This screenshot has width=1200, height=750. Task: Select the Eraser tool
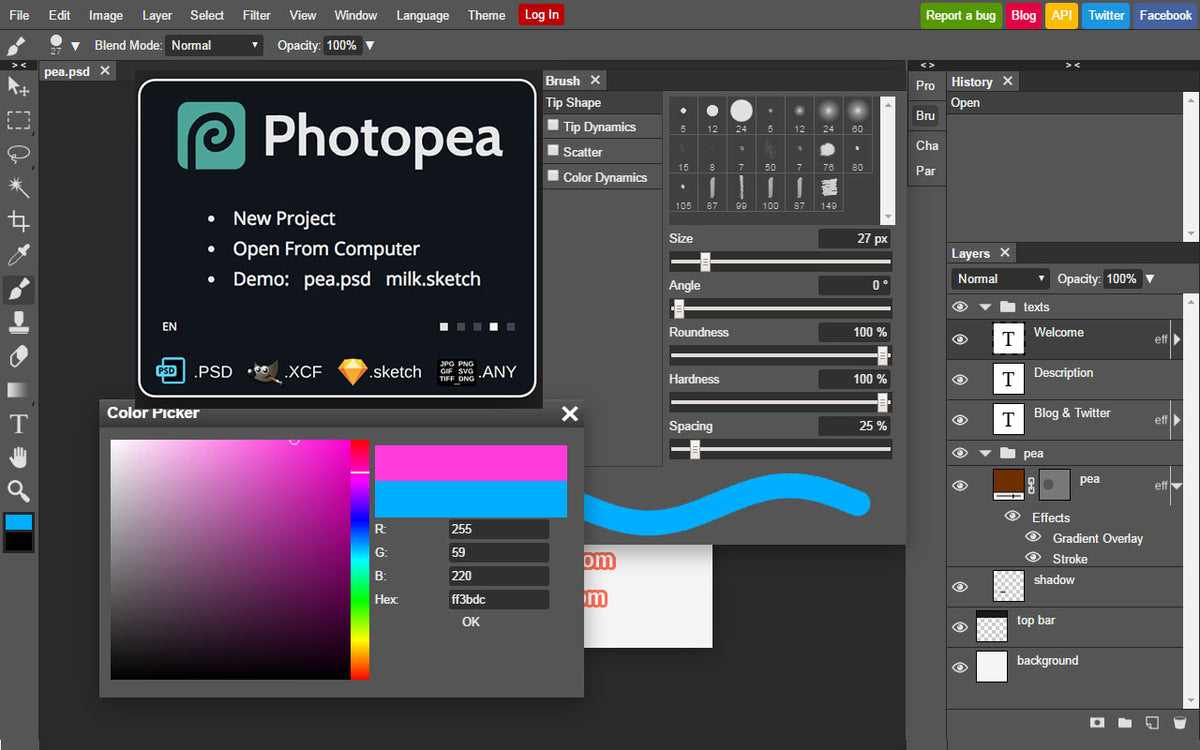(x=18, y=356)
